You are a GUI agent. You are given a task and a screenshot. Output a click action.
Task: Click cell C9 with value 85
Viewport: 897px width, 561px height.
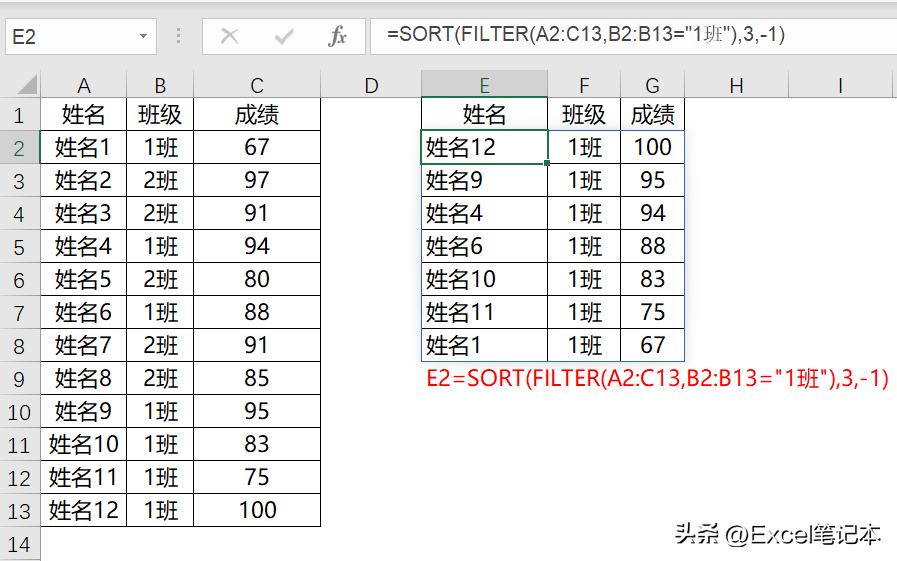257,378
